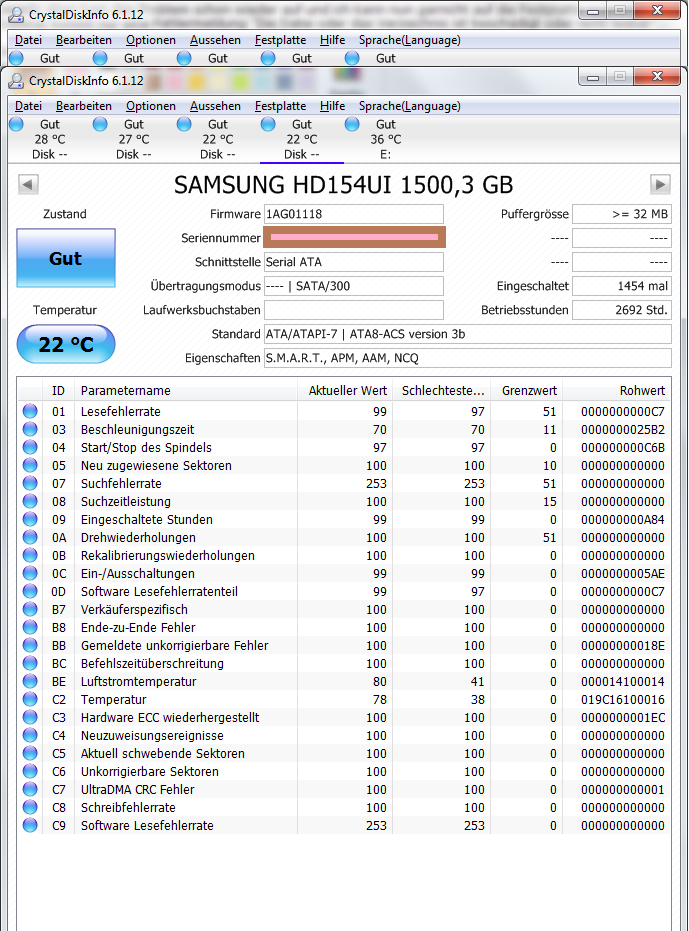689x931 pixels.
Task: Sort by the Parametername column header
Action: click(185, 390)
